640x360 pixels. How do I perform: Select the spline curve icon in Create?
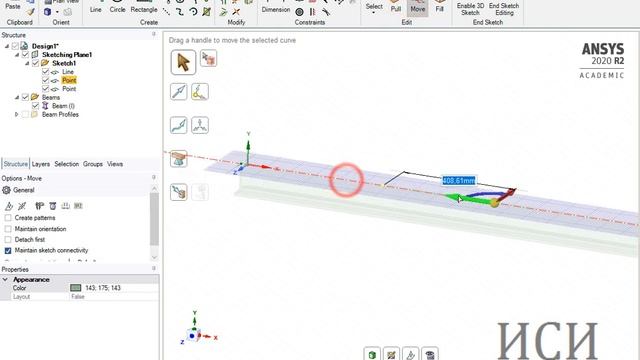(180, 12)
